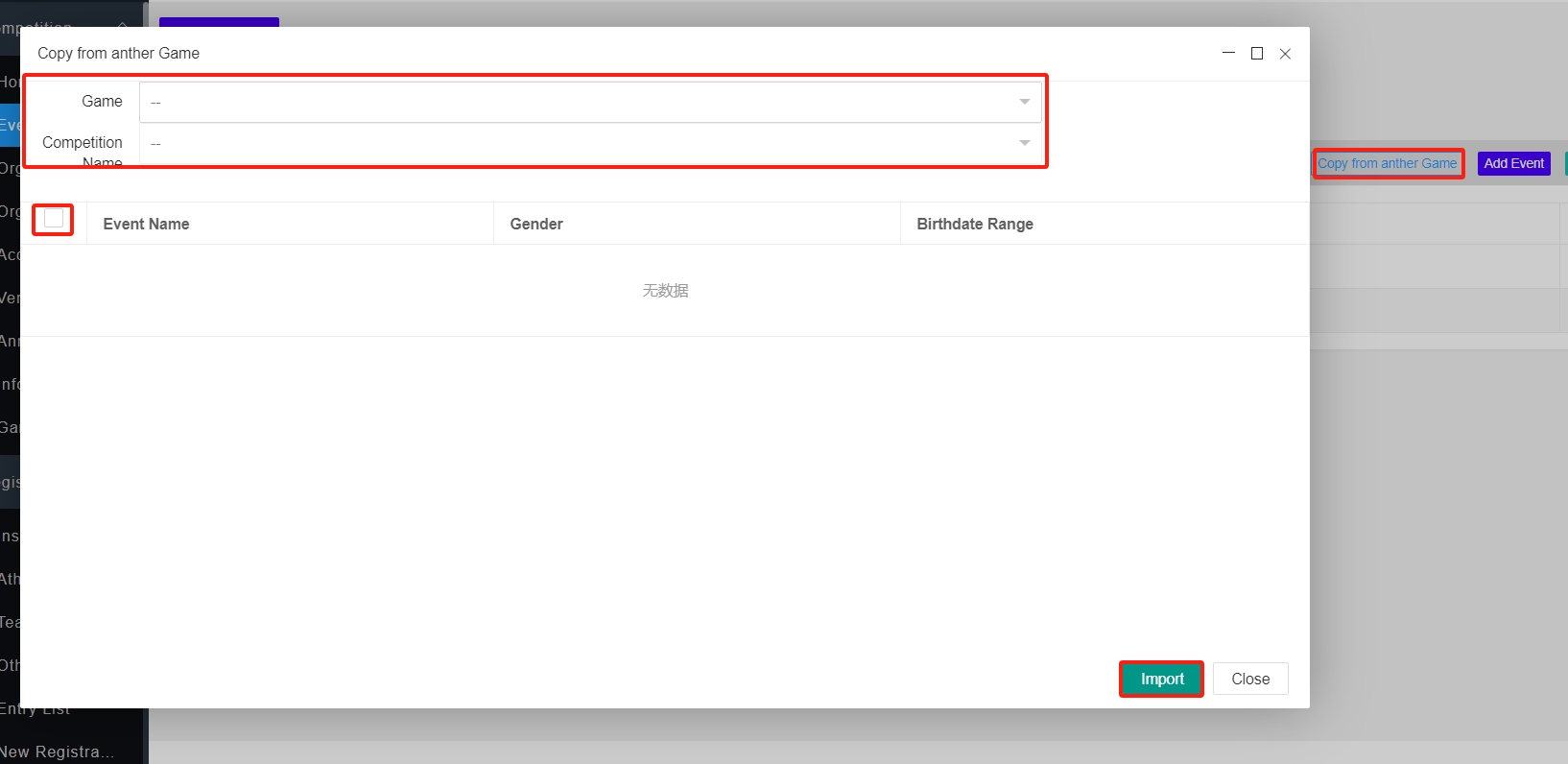The width and height of the screenshot is (1568, 764).
Task: Click the green Import button
Action: (x=1161, y=679)
